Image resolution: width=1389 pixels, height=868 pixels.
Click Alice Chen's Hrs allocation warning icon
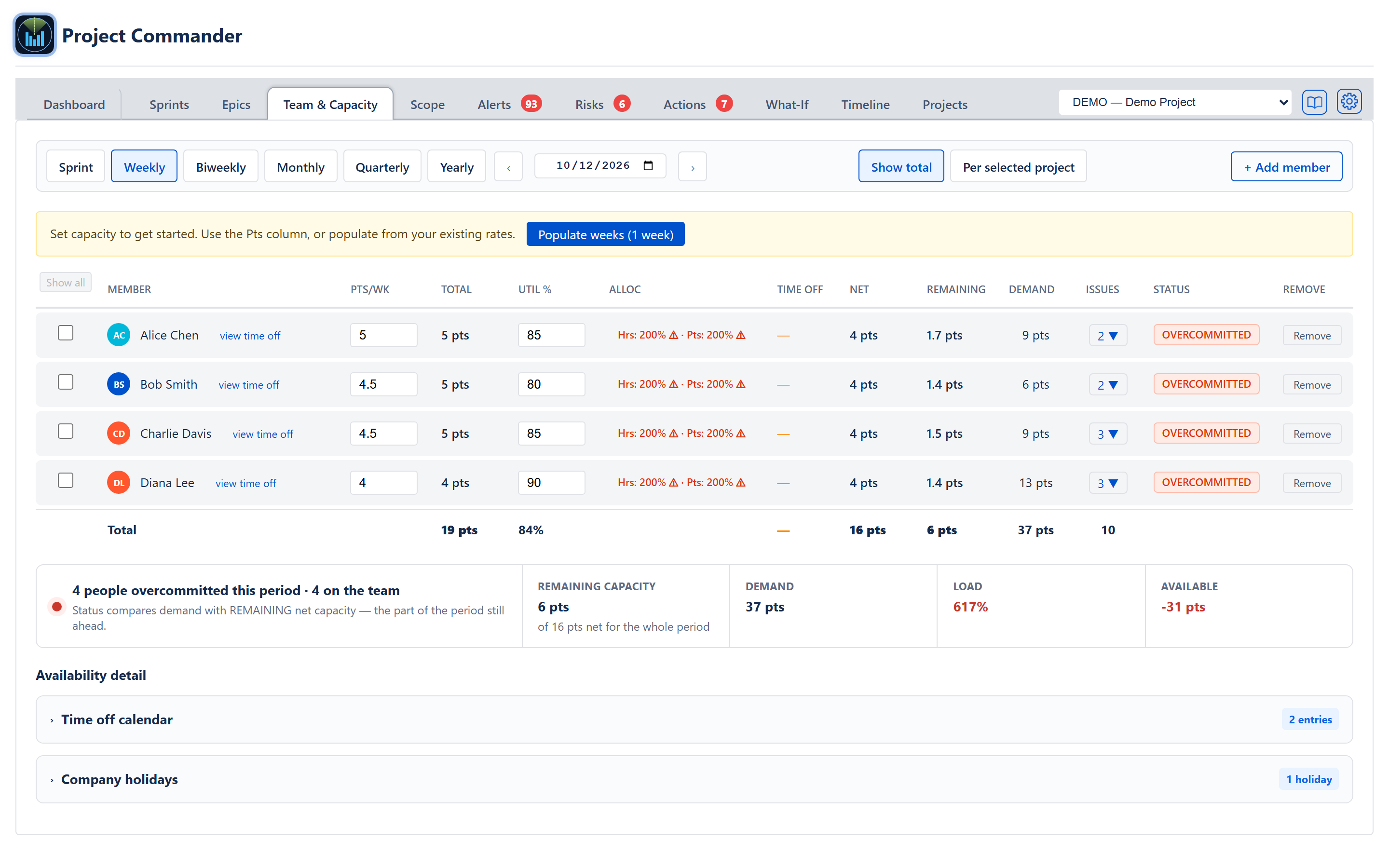[x=673, y=335]
